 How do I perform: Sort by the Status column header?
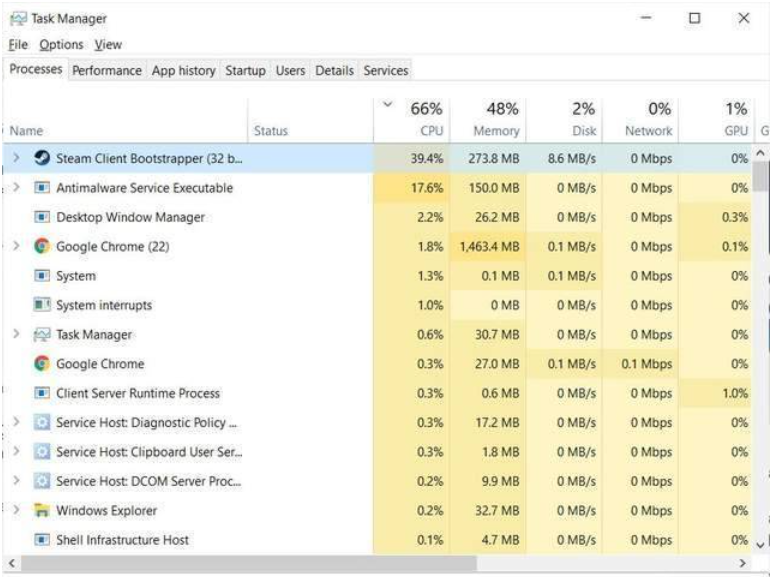coord(311,120)
